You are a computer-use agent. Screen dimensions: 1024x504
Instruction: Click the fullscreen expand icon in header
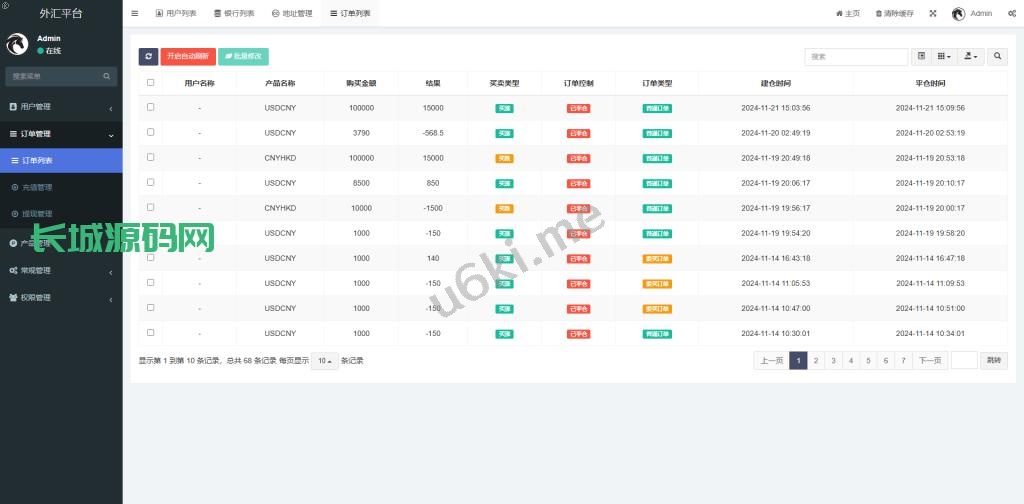[933, 14]
